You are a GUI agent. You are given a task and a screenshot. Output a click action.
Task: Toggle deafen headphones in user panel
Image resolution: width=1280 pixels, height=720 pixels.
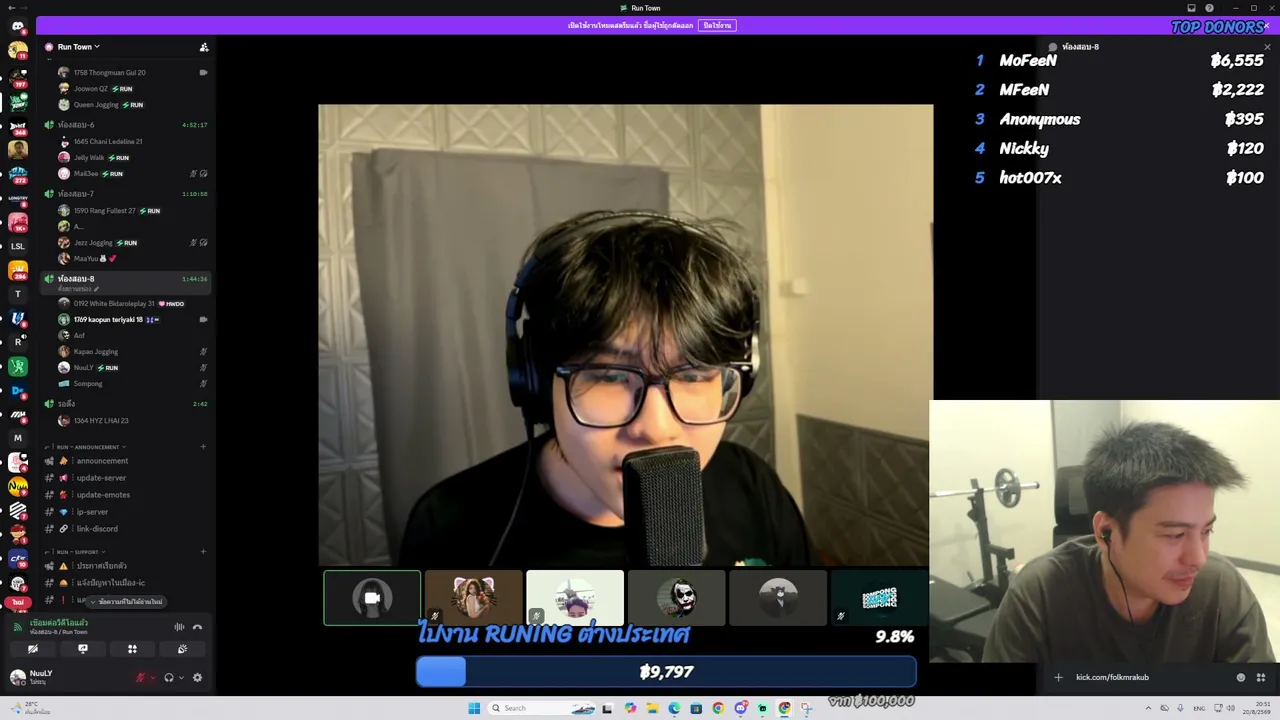(x=168, y=677)
